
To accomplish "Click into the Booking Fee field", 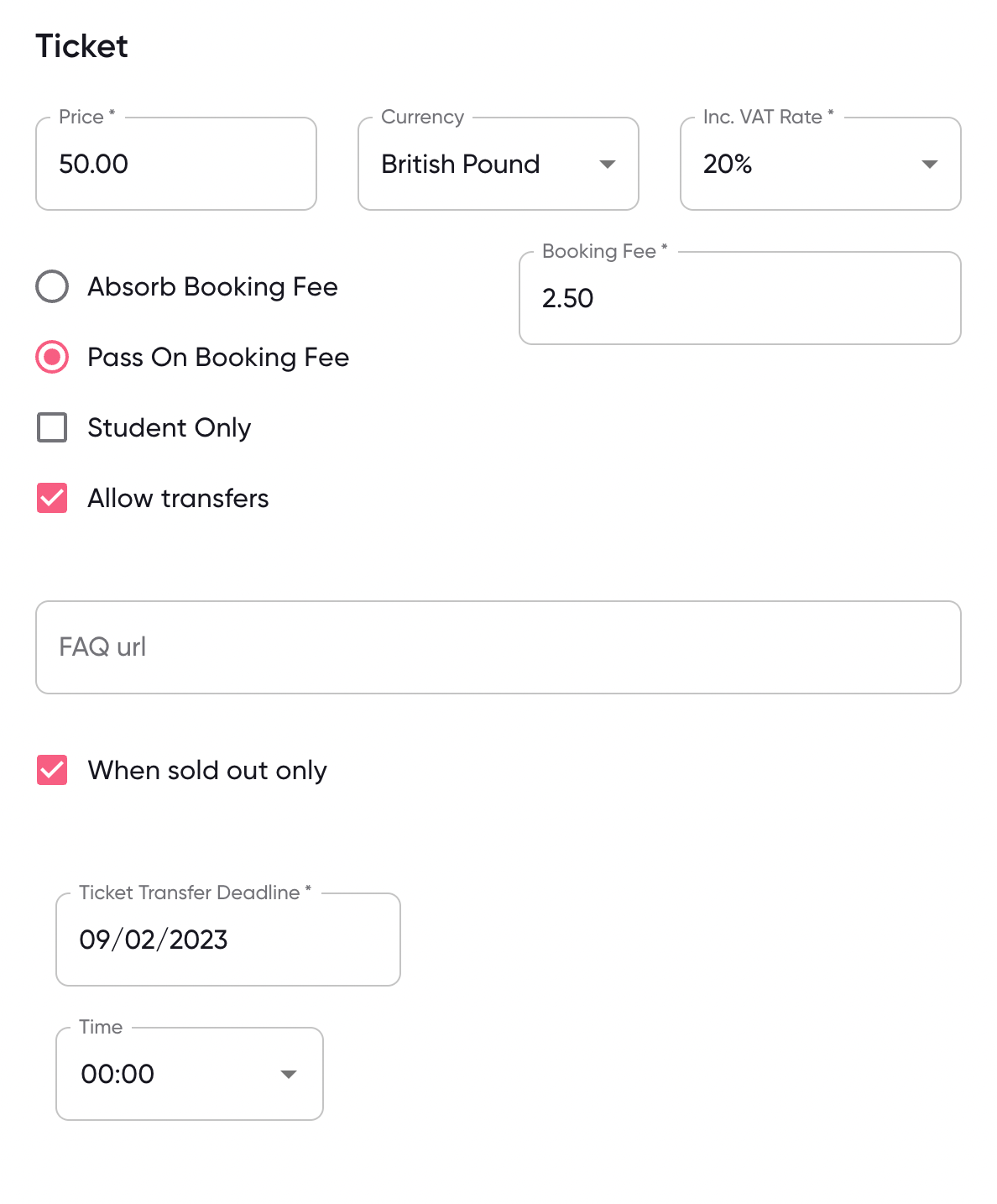I will pos(739,299).
